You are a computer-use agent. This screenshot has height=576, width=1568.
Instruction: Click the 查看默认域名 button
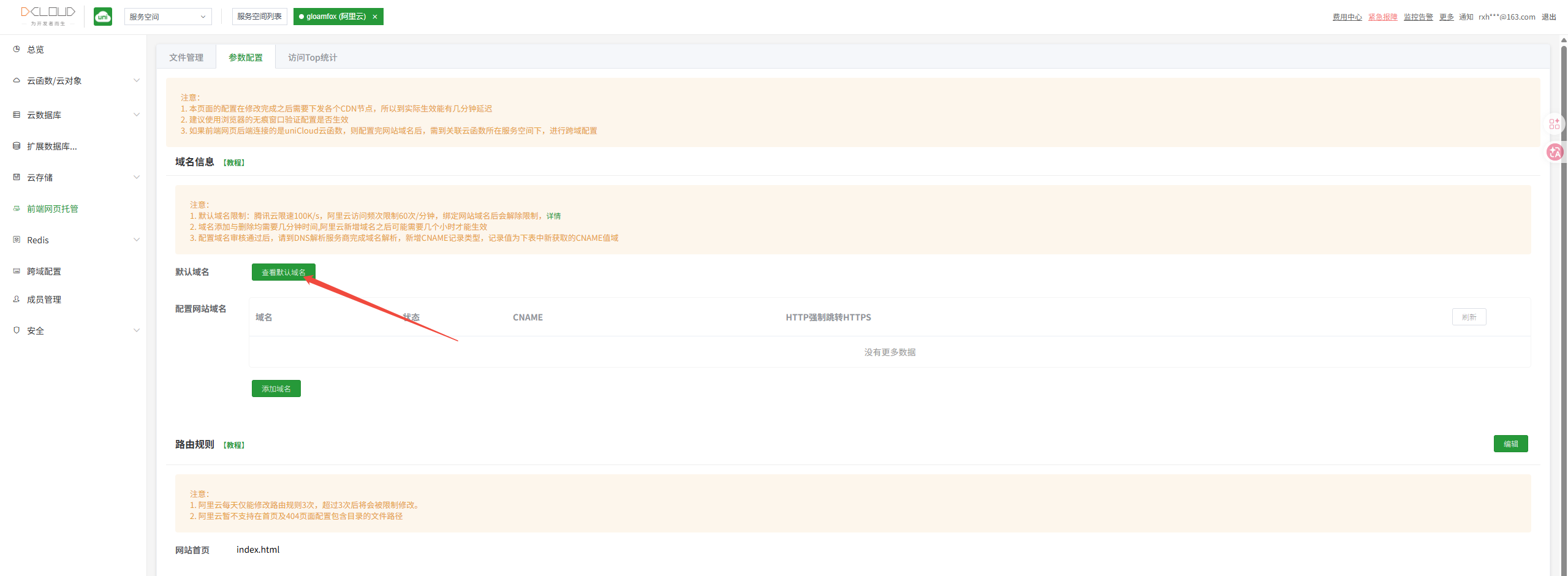[x=283, y=273]
